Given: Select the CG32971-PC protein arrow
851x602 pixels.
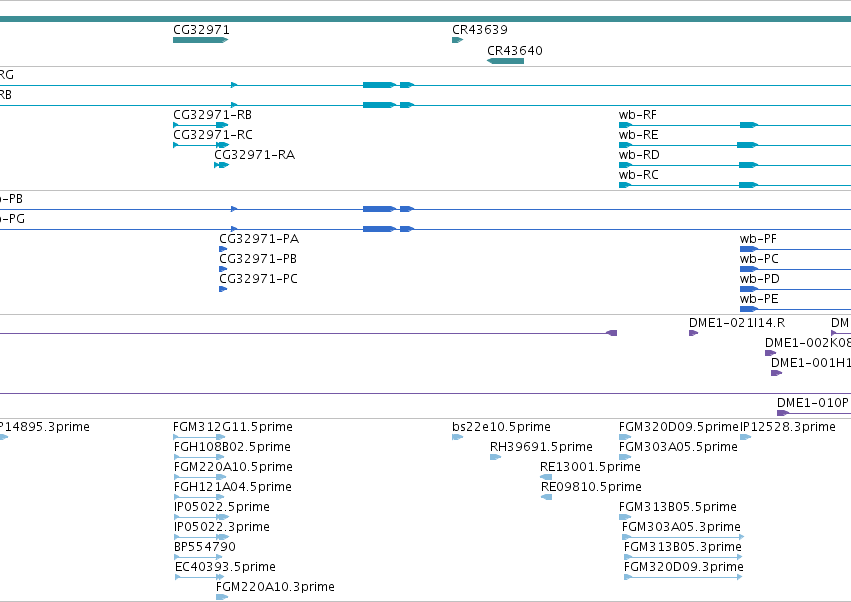Looking at the screenshot, I should [x=223, y=289].
